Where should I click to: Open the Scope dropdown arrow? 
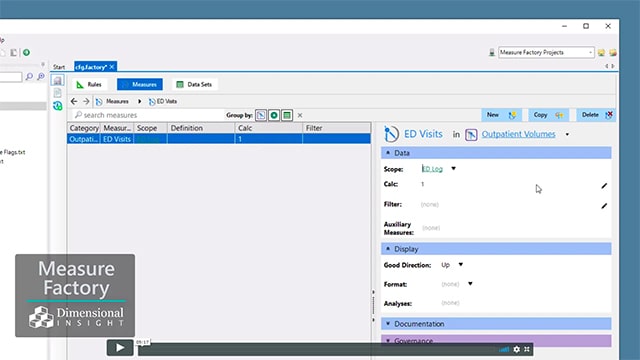tap(453, 169)
